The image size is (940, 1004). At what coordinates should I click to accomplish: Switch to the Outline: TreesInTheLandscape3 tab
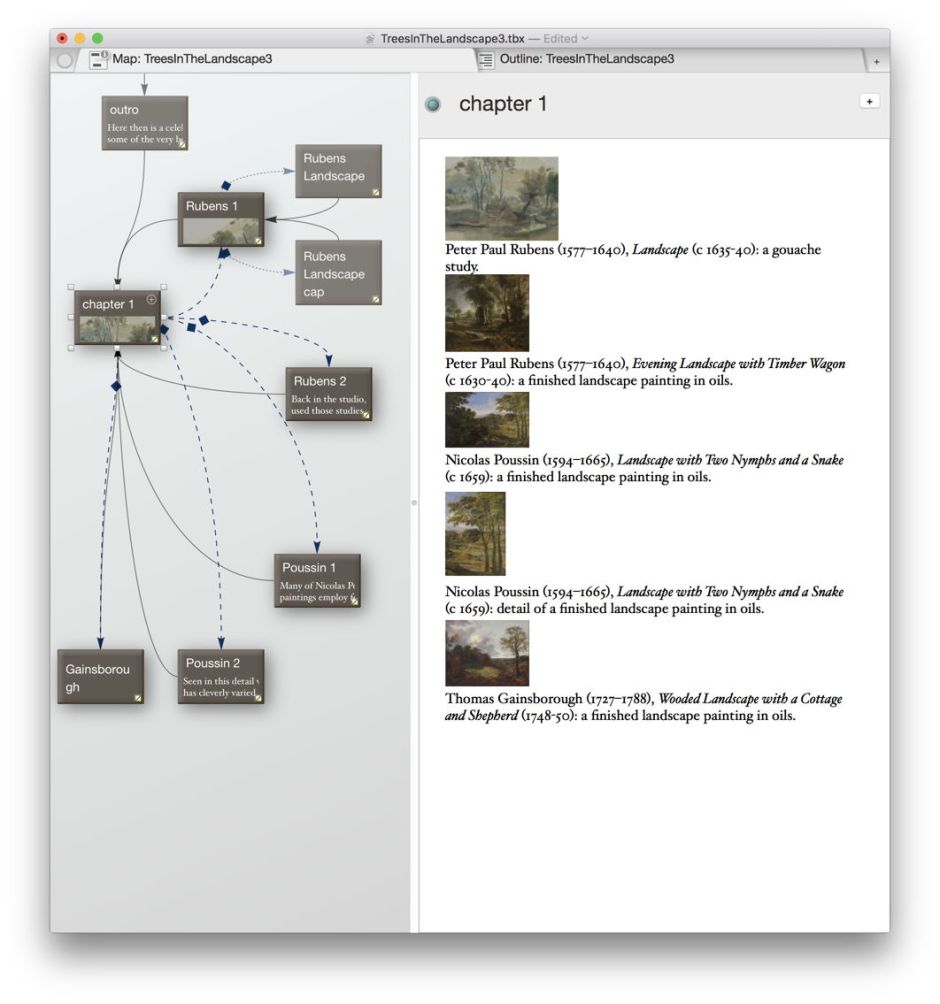point(586,59)
